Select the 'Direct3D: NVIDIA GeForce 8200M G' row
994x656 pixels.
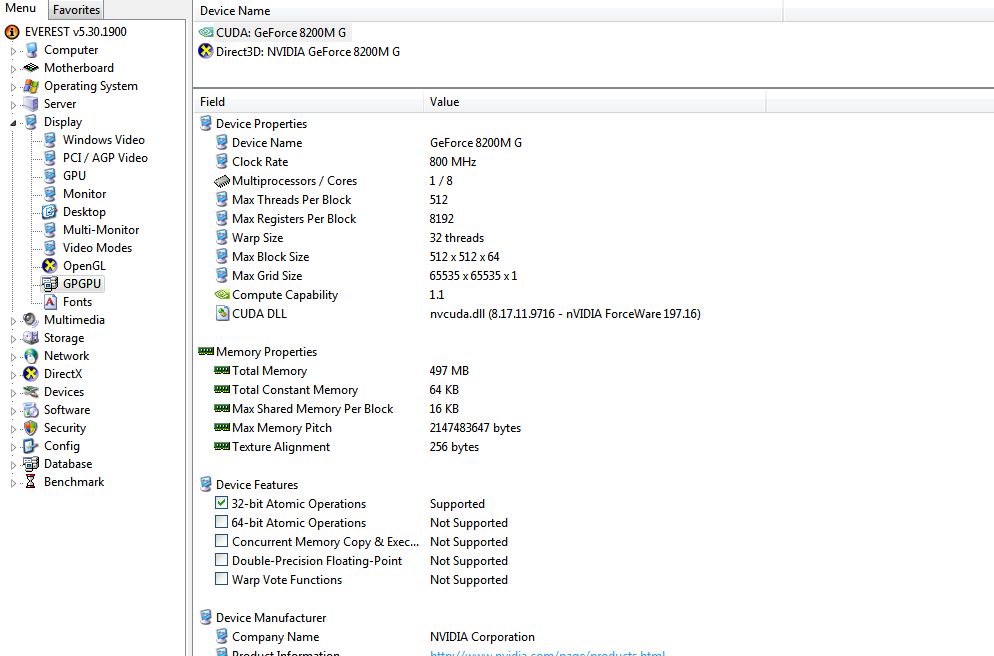coord(307,51)
